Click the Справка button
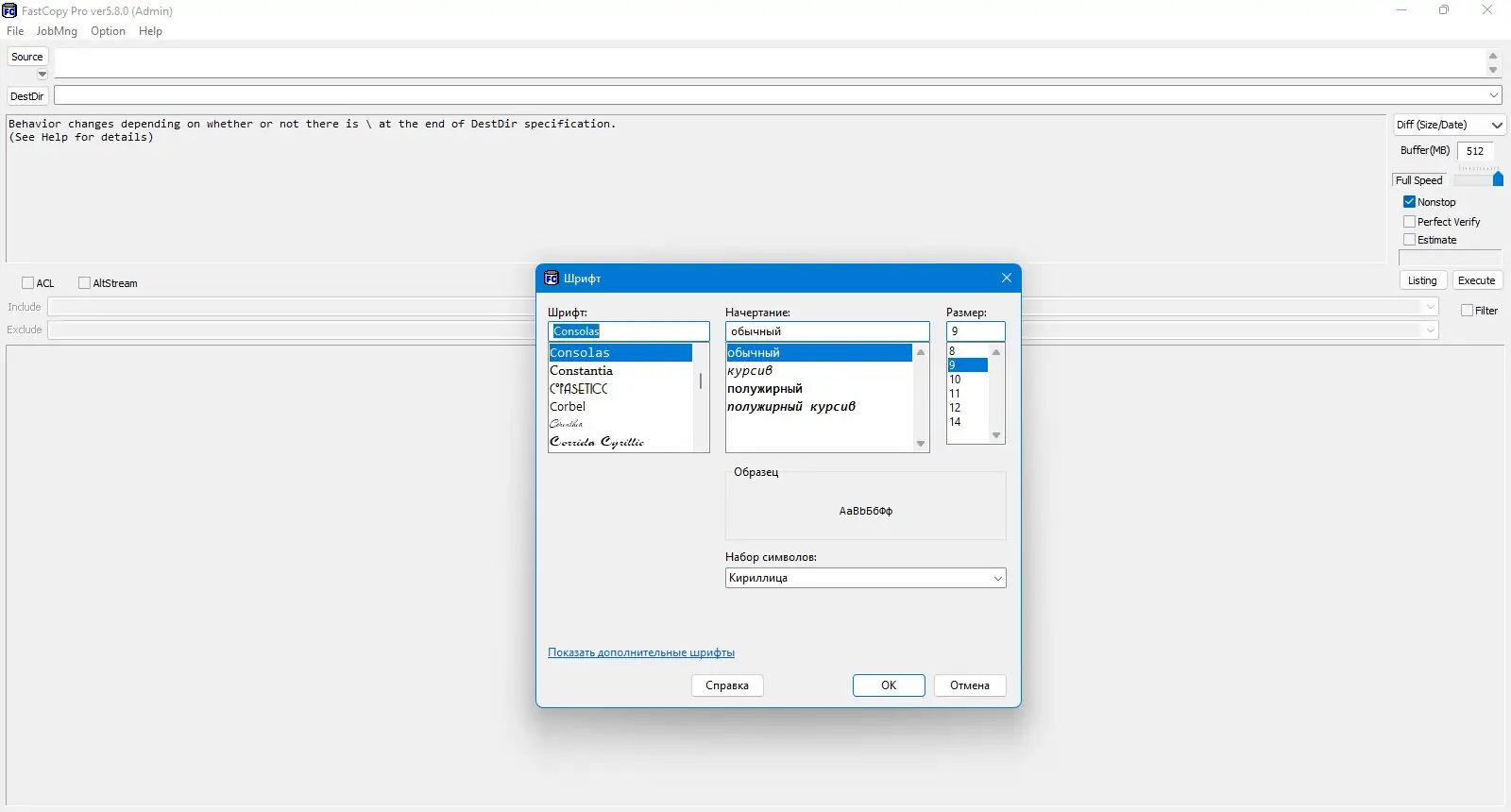 pos(727,685)
